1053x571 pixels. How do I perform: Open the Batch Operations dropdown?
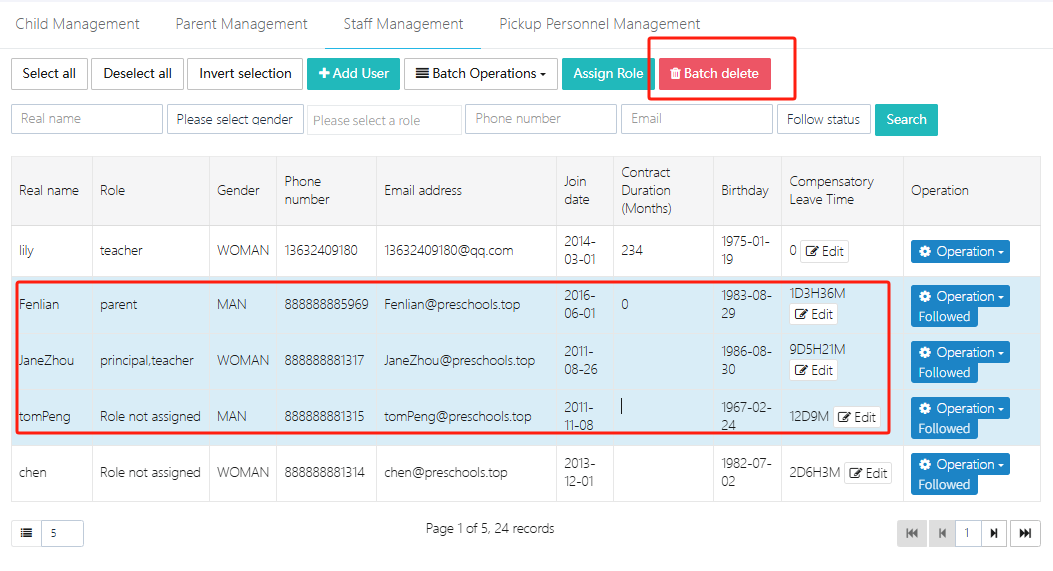pos(480,74)
